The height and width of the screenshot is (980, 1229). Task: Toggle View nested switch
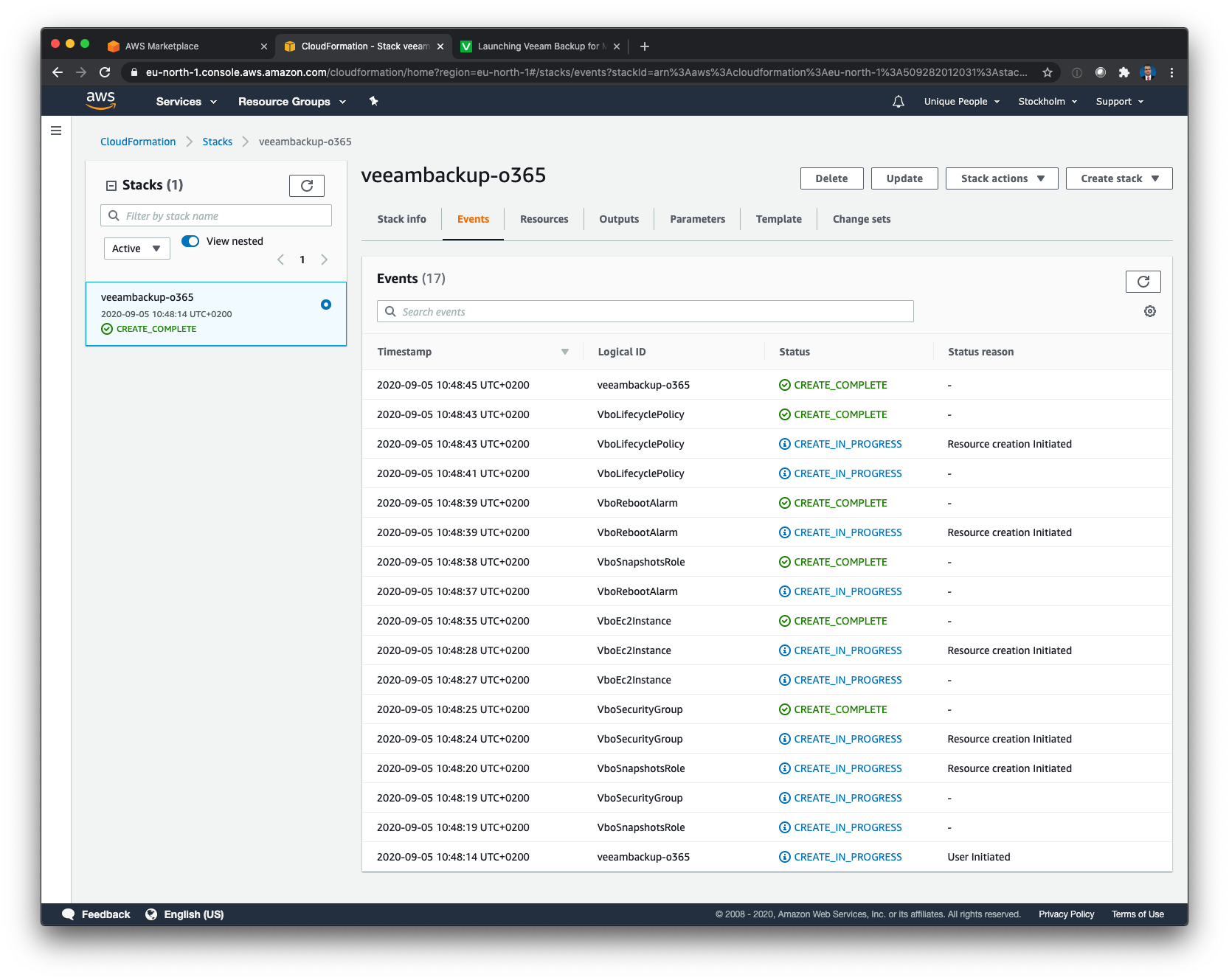pyautogui.click(x=190, y=241)
